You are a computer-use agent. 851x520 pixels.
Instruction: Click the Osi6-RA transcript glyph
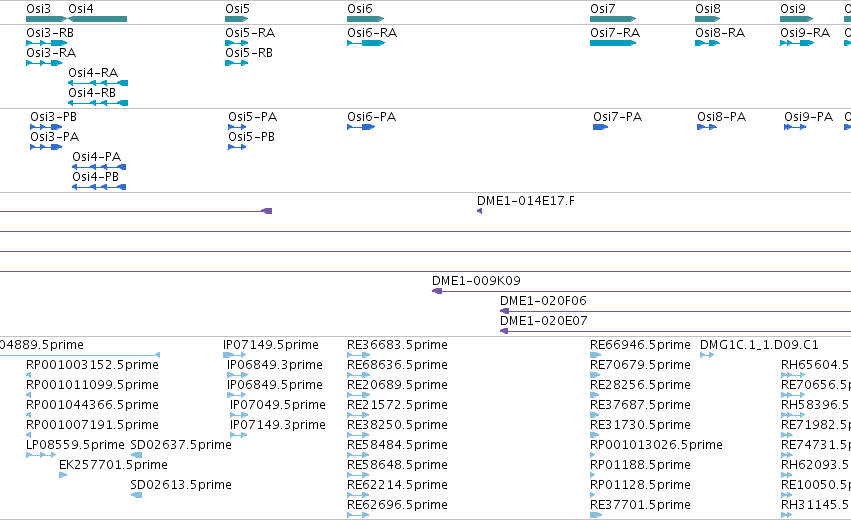click(366, 43)
